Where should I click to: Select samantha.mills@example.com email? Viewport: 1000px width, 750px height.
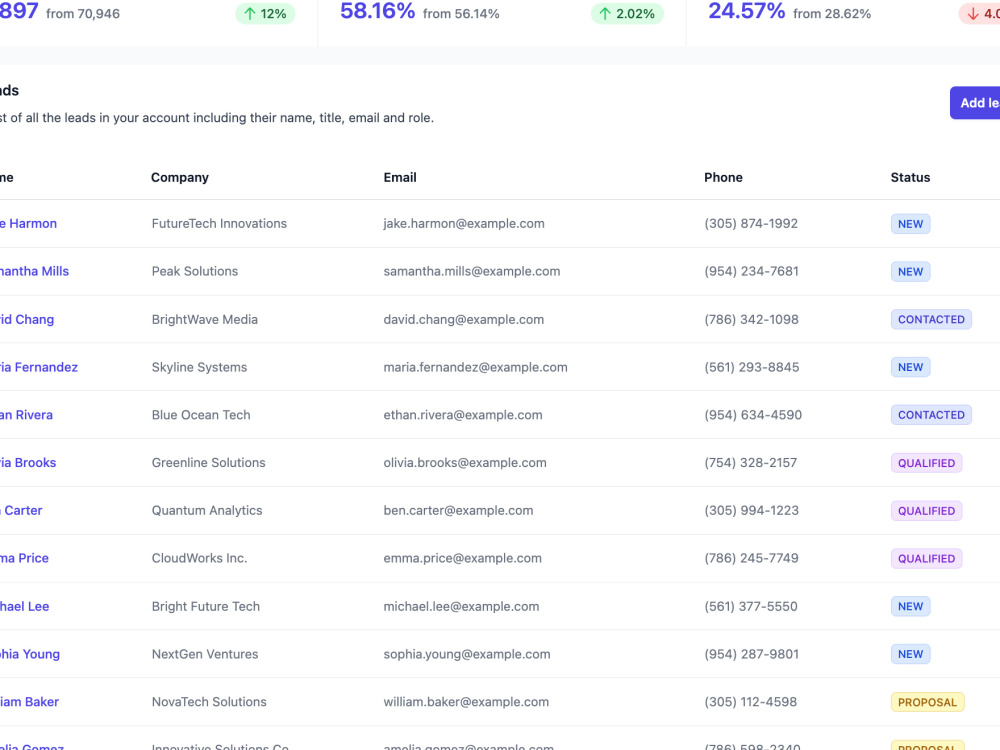[x=471, y=271]
